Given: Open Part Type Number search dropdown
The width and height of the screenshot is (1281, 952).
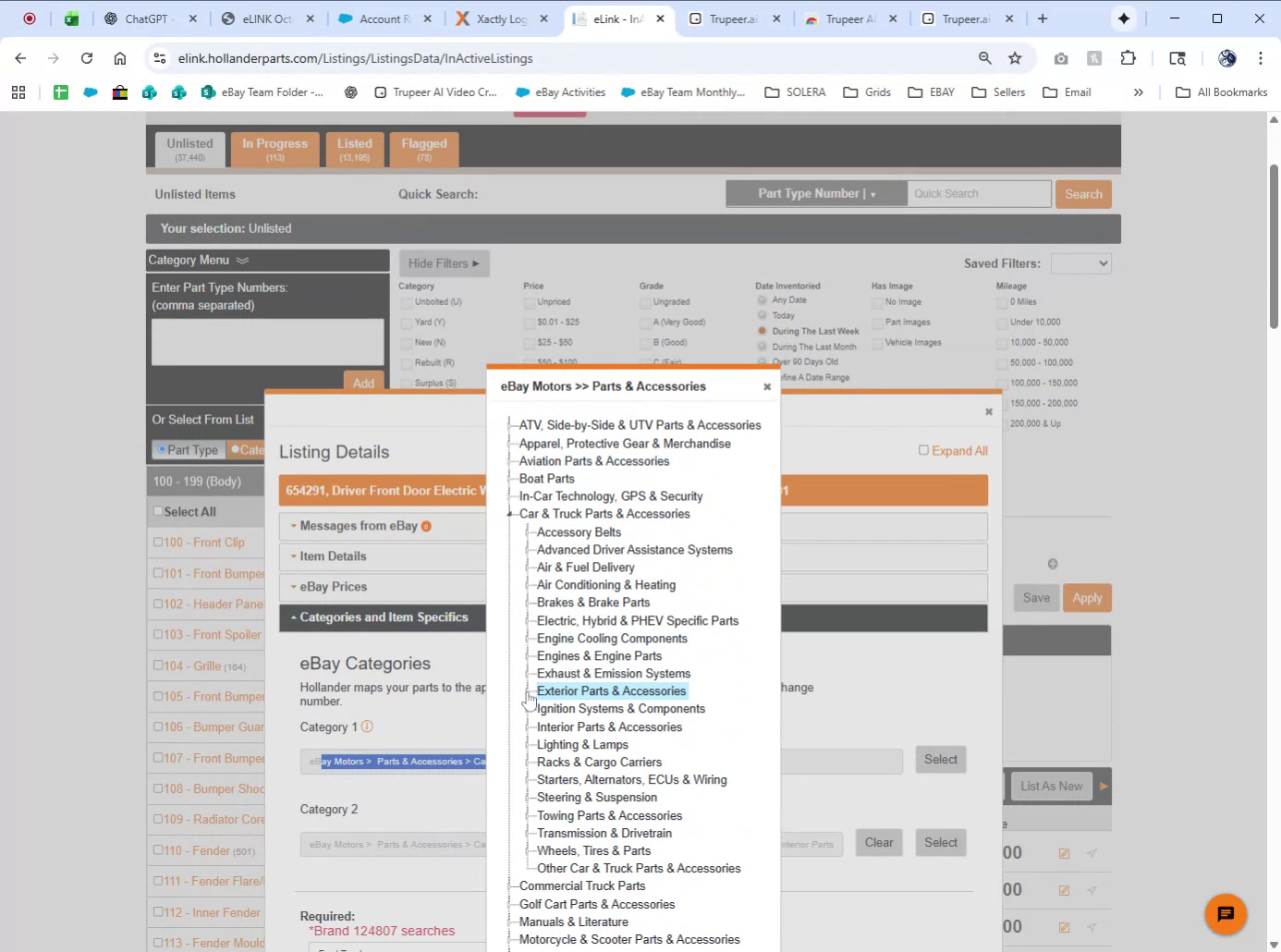Looking at the screenshot, I should (816, 193).
